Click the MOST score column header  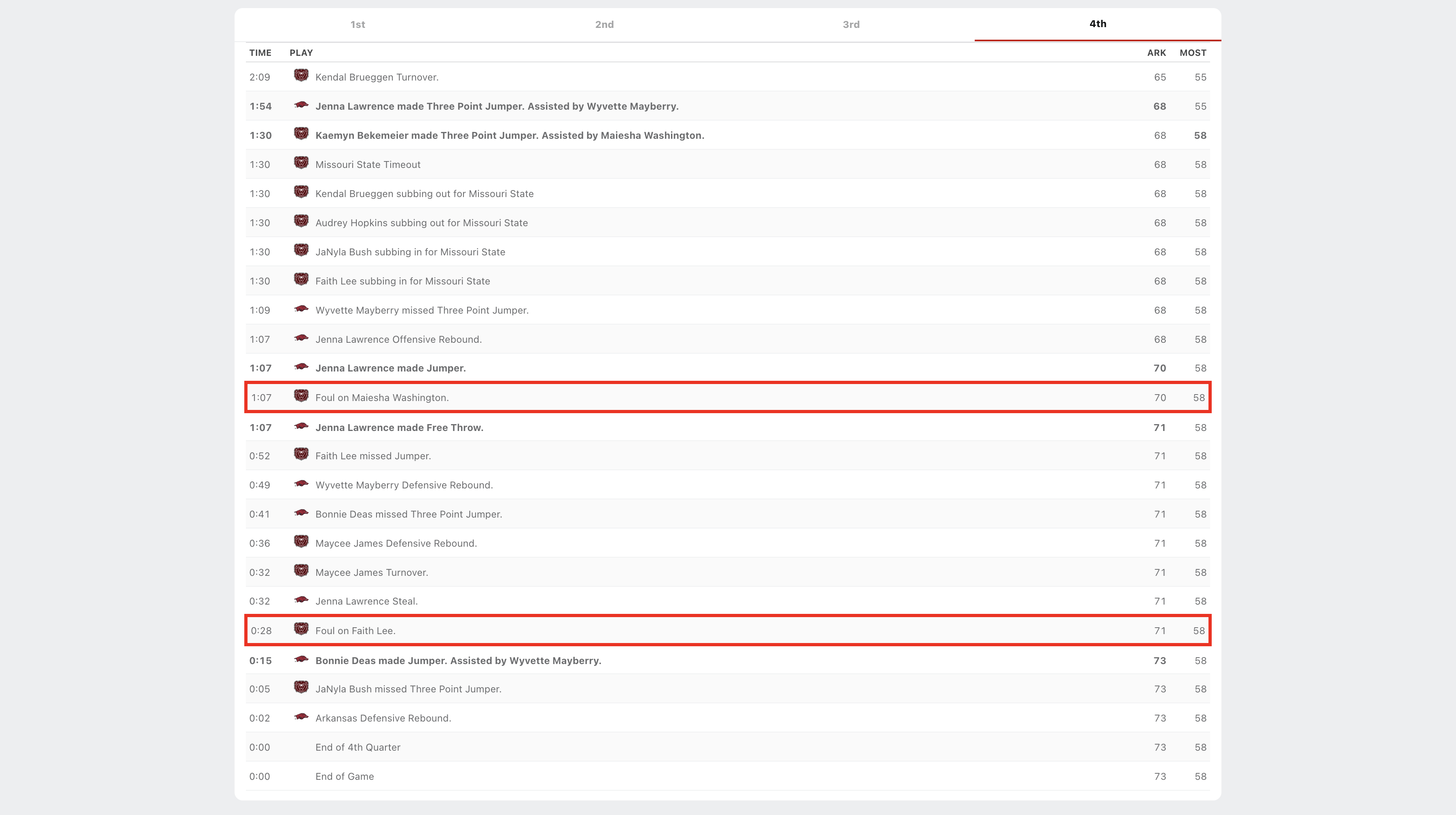click(1193, 53)
